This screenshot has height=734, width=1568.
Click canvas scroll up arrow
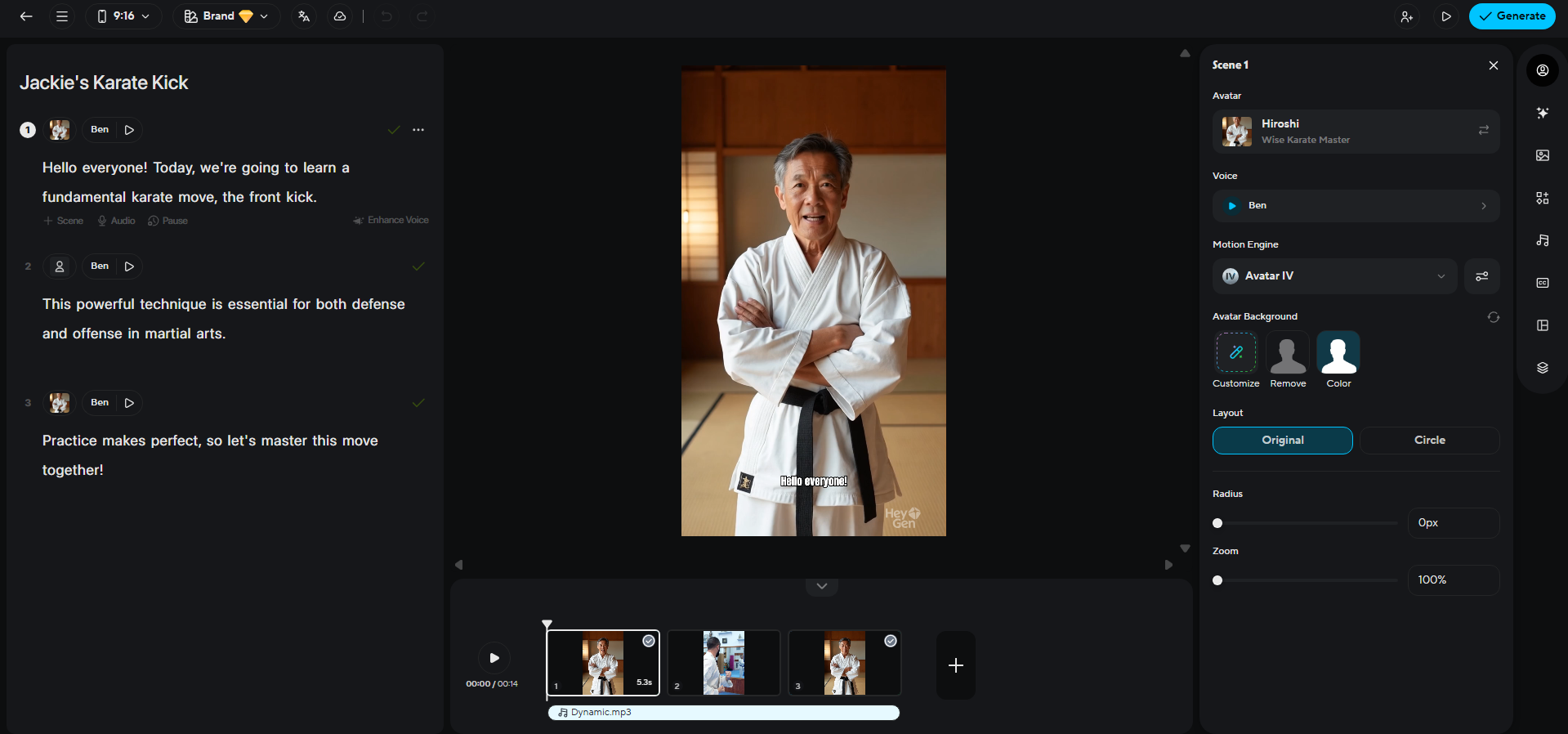pos(1185,53)
